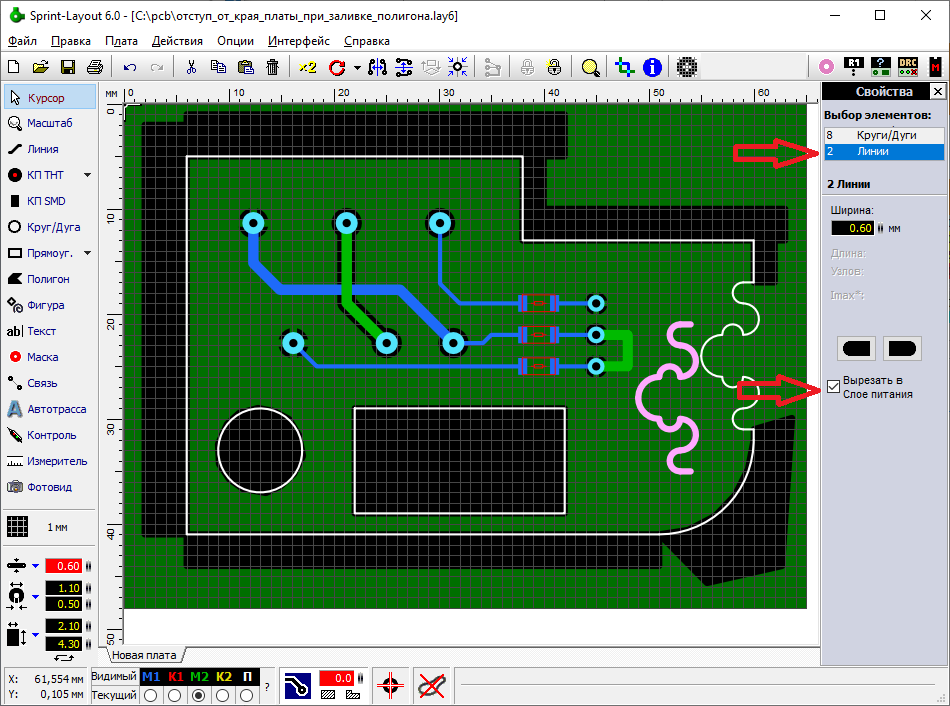Open dropdown next to rotate icon
Viewport: 950px width, 706px height.
(356, 68)
